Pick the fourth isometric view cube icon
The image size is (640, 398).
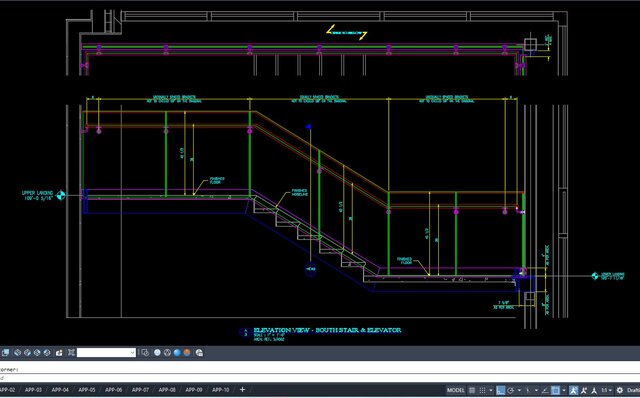[x=47, y=353]
